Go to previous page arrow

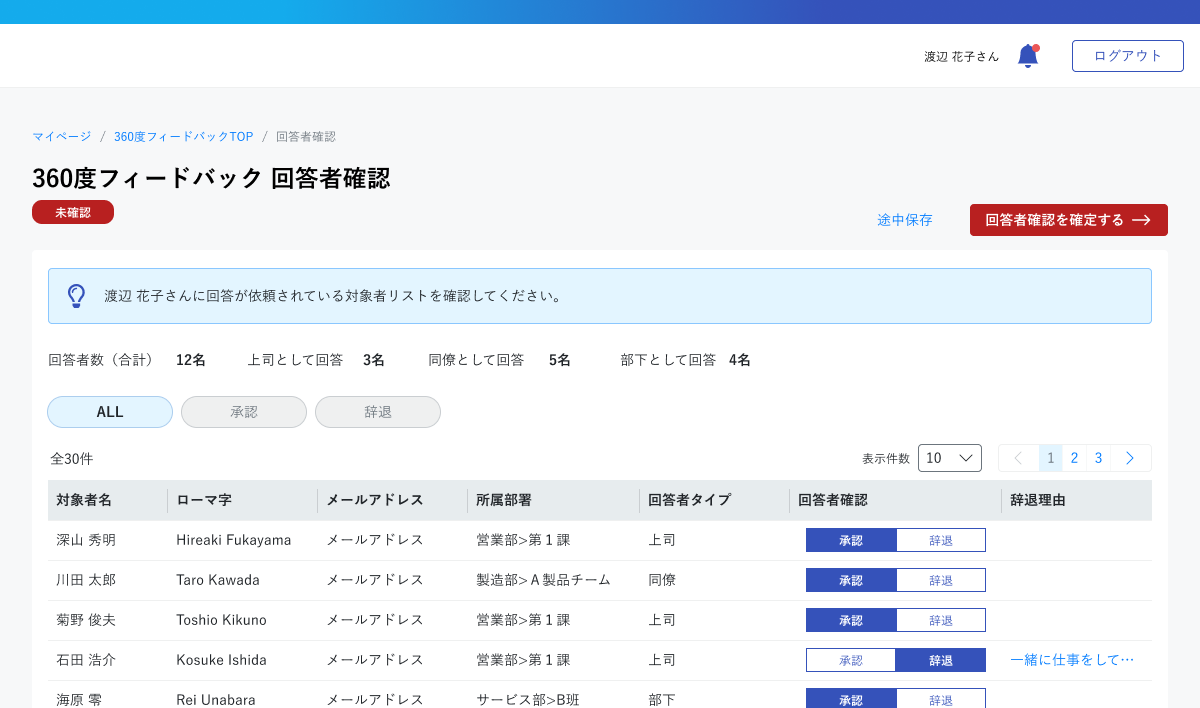click(1018, 458)
